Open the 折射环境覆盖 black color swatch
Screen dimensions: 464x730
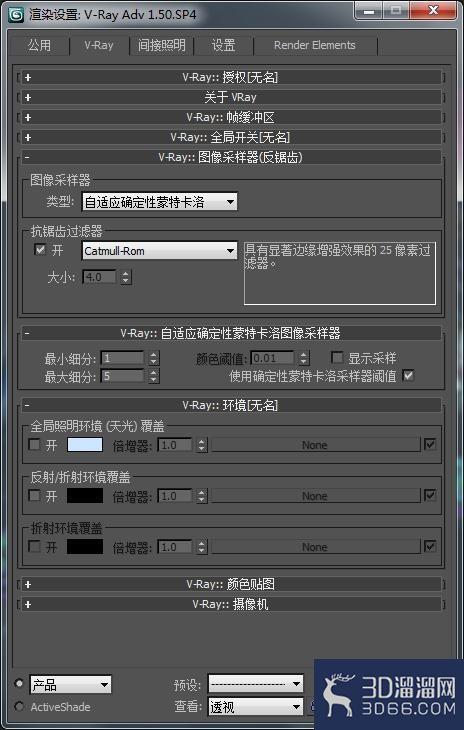pyautogui.click(x=85, y=547)
